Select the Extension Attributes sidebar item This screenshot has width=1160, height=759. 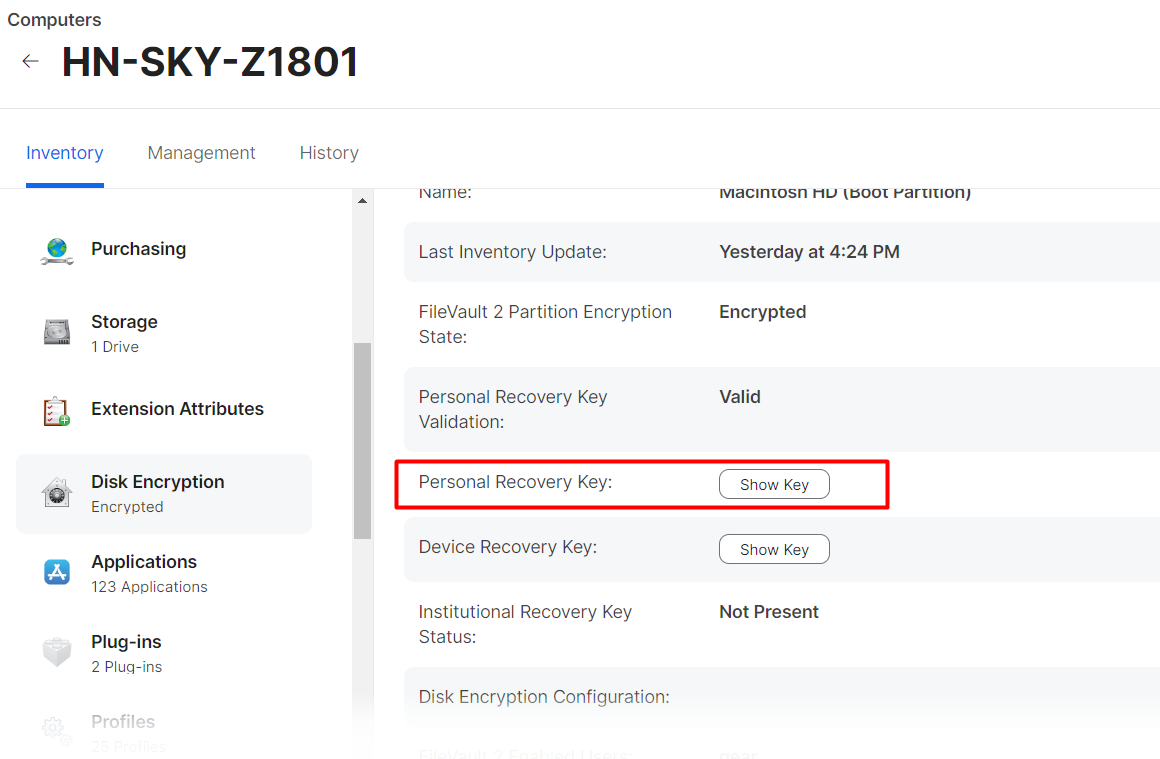pyautogui.click(x=177, y=409)
